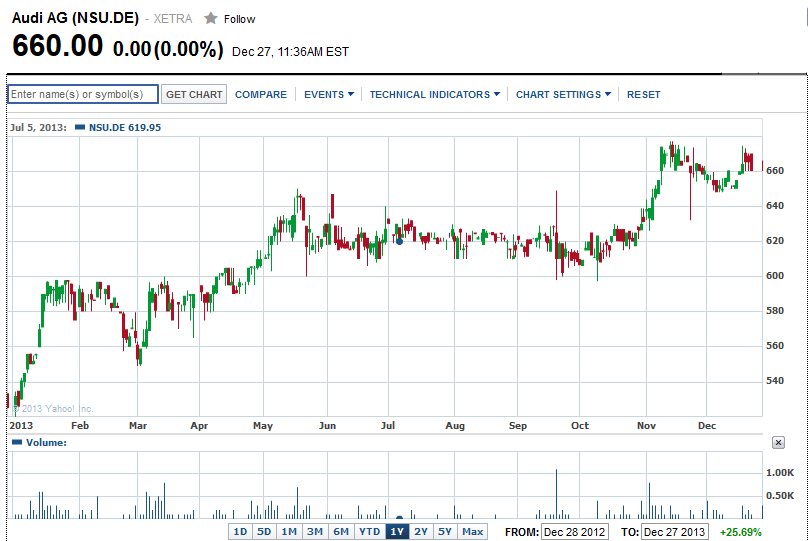
Task: Switch chart to 3M range
Action: (x=315, y=532)
